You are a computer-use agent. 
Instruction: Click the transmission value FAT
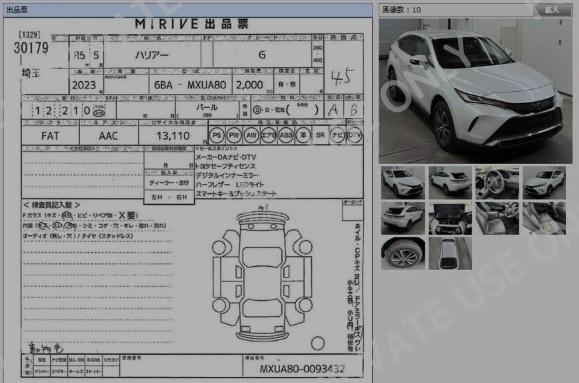click(x=50, y=136)
